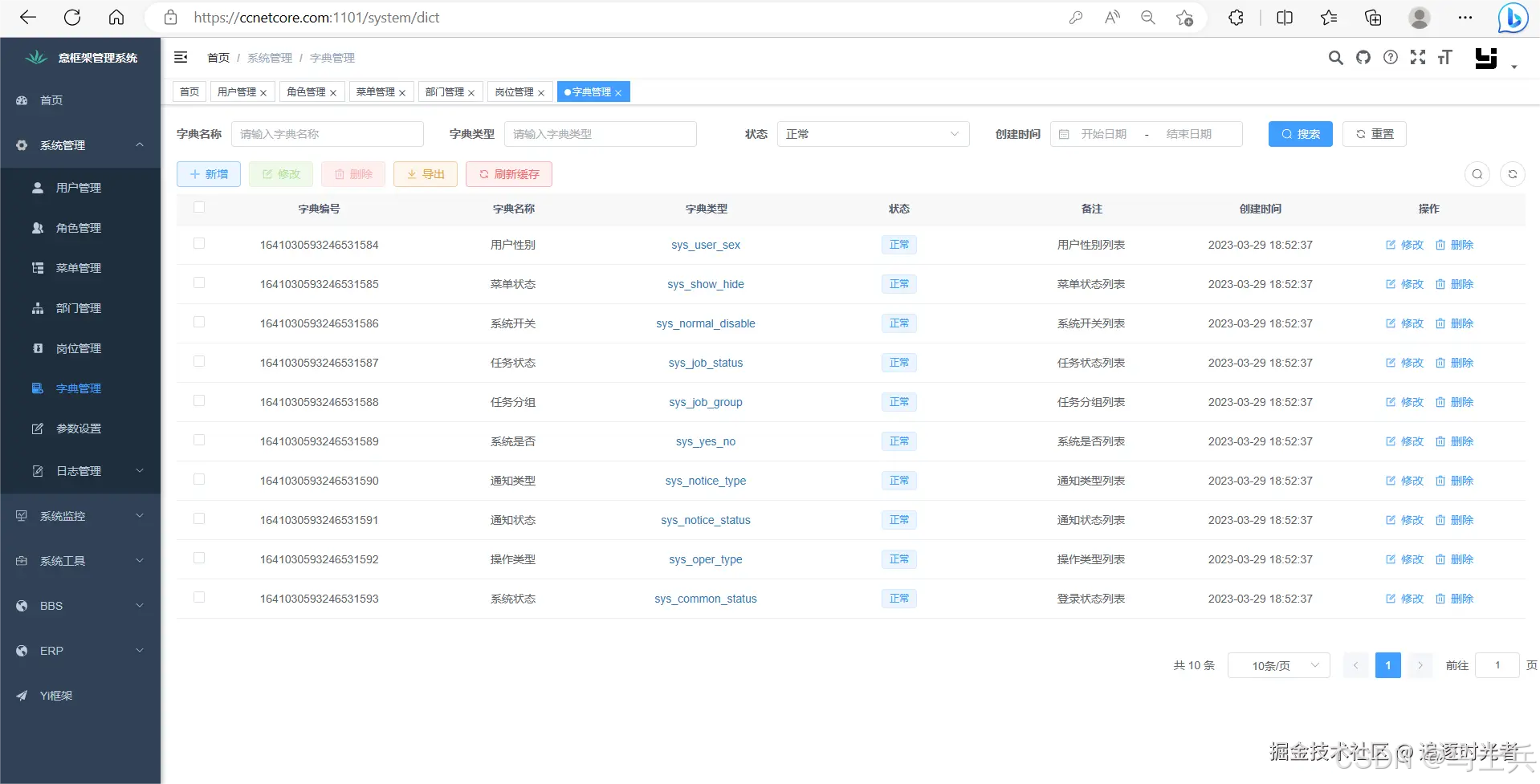The width and height of the screenshot is (1540, 784).
Task: Expand the ERP sidebar menu
Action: 80,651
